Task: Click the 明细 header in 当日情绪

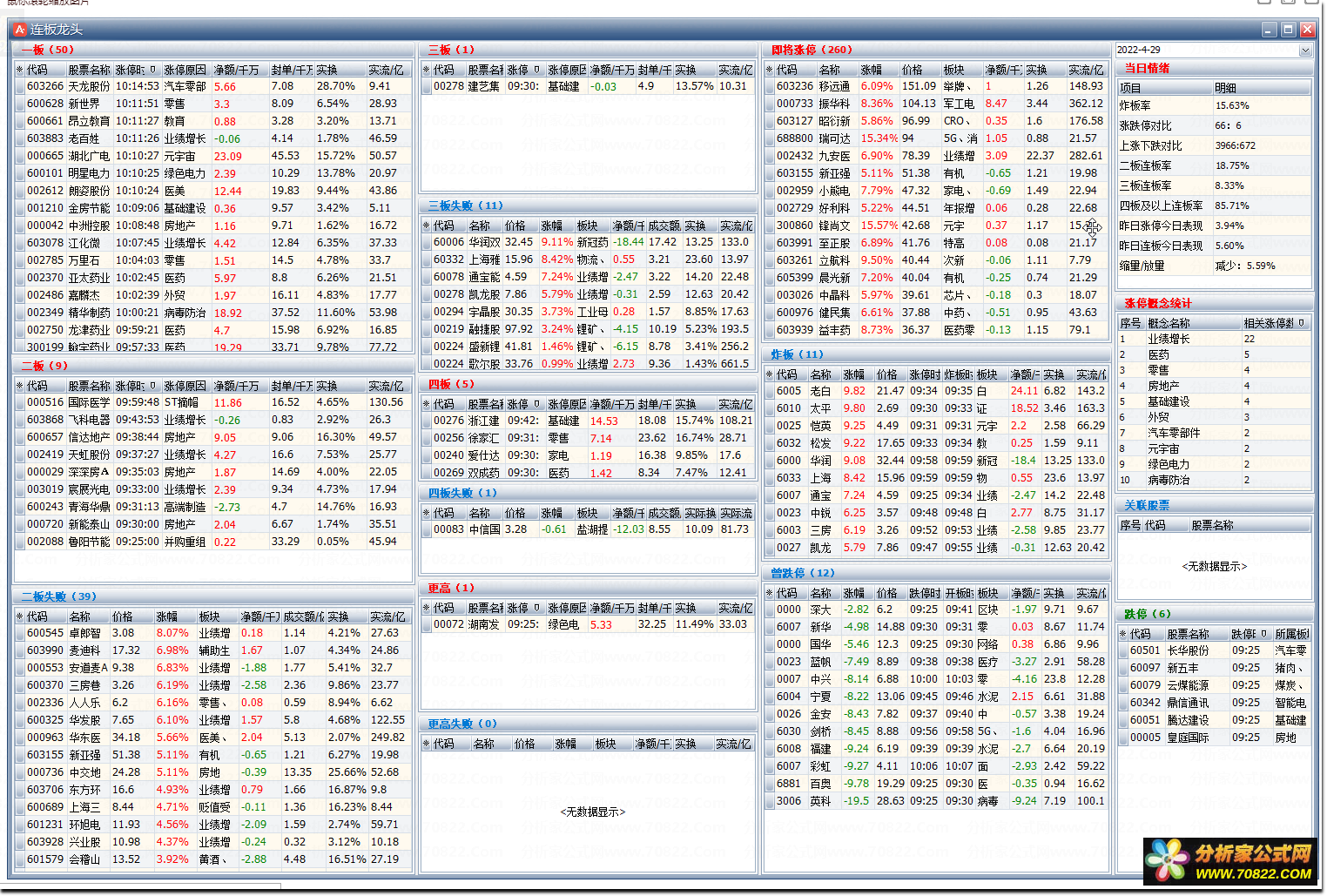Action: coord(1261,88)
